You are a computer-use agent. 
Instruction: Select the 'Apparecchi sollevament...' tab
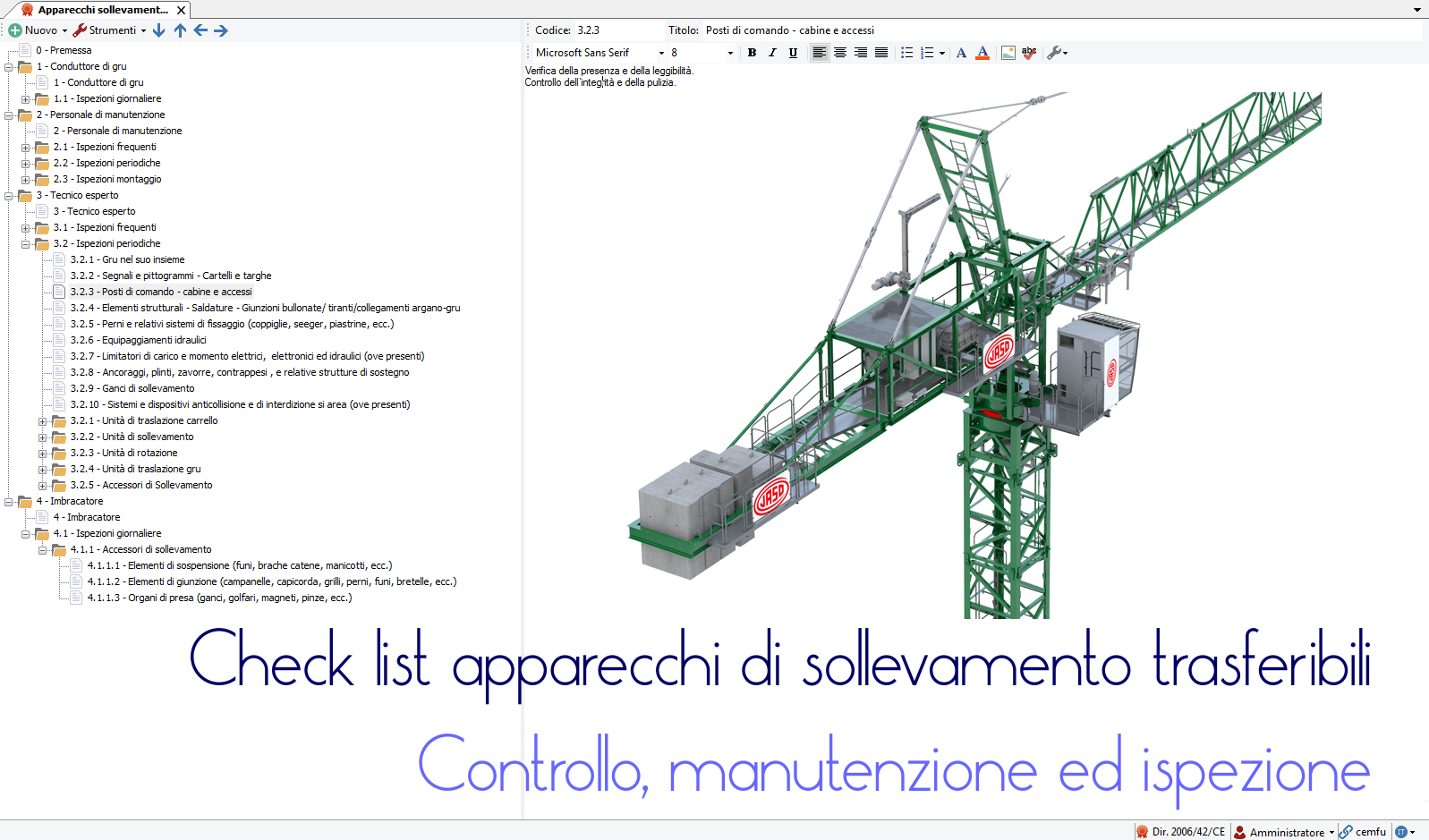coord(101,10)
